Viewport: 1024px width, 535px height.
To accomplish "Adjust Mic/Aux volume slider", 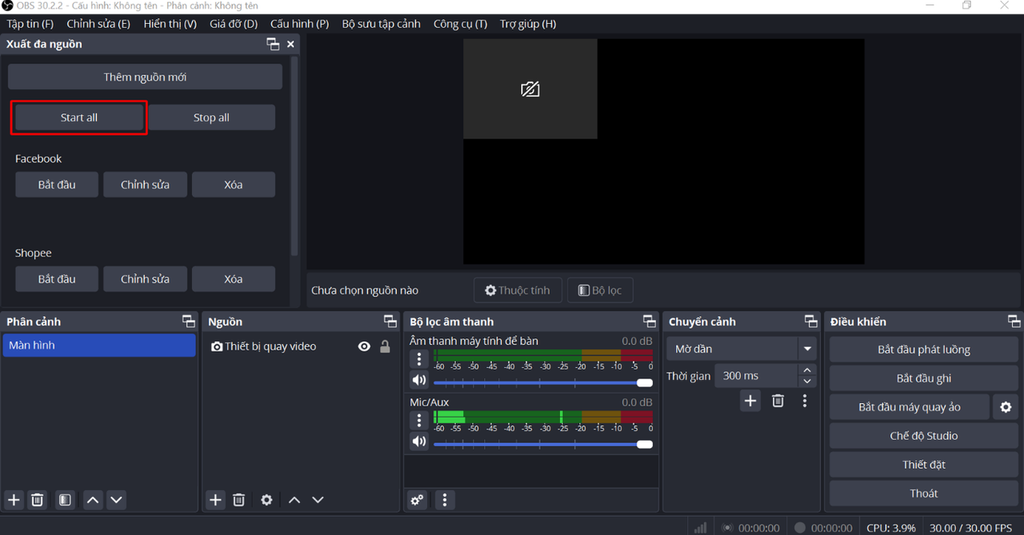I will click(543, 444).
